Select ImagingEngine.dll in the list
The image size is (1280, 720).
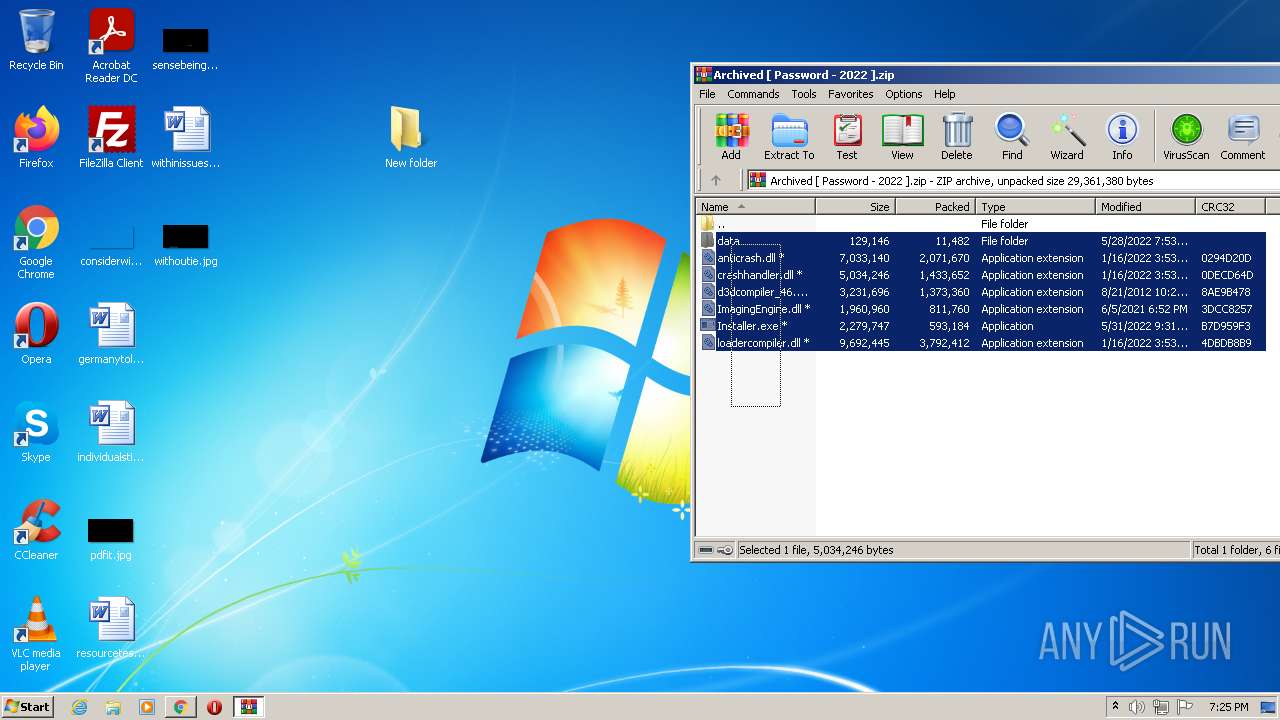pyautogui.click(x=981, y=309)
